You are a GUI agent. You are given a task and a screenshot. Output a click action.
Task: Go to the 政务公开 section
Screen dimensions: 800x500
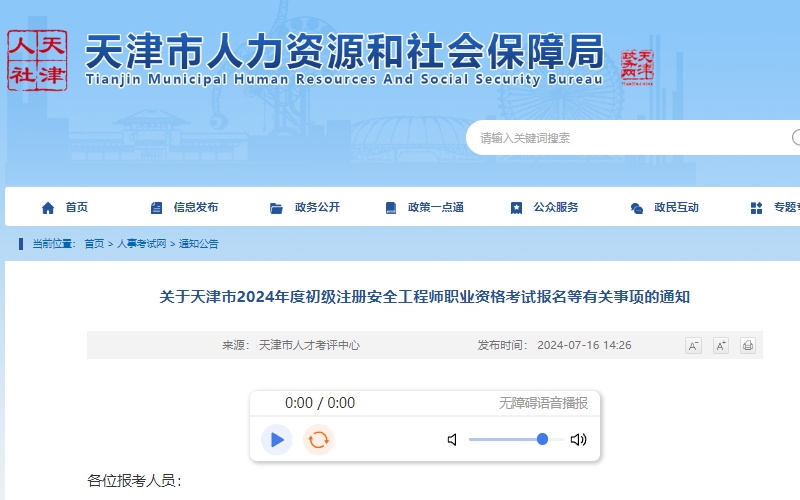coord(305,207)
